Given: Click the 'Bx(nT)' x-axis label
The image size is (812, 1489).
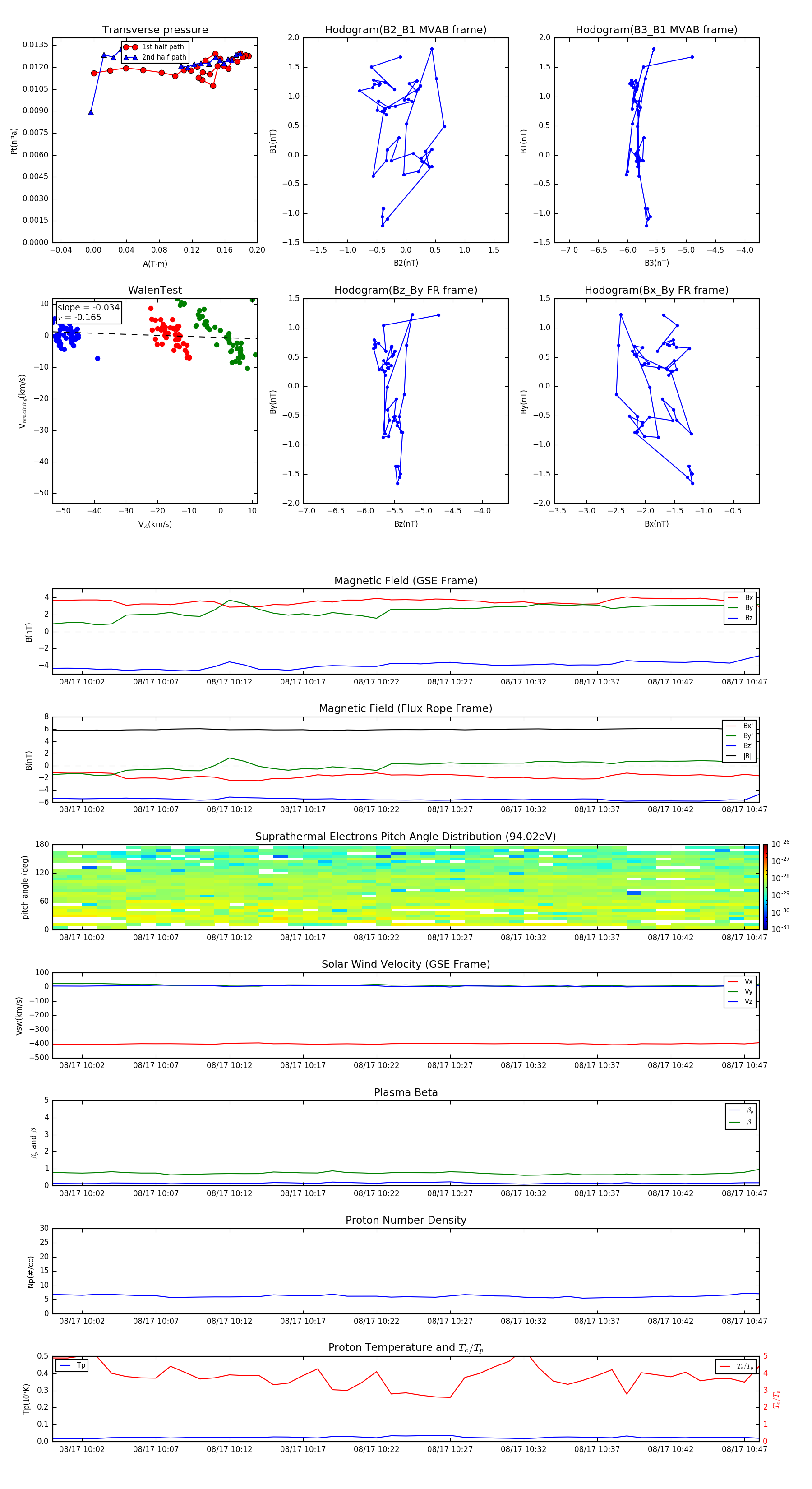Looking at the screenshot, I should 656,524.
